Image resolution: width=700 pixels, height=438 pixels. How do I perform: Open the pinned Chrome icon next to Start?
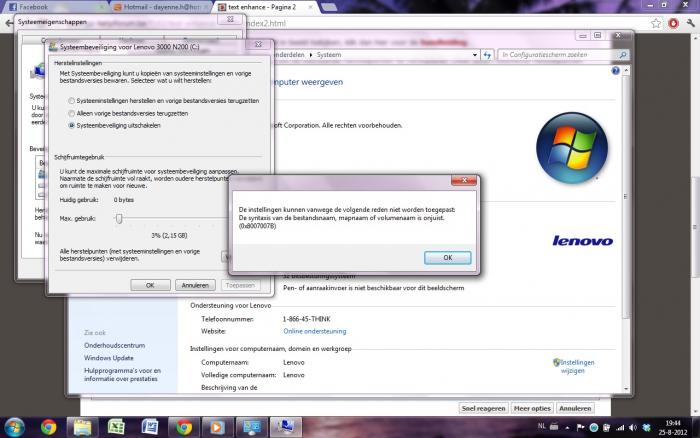click(x=48, y=427)
